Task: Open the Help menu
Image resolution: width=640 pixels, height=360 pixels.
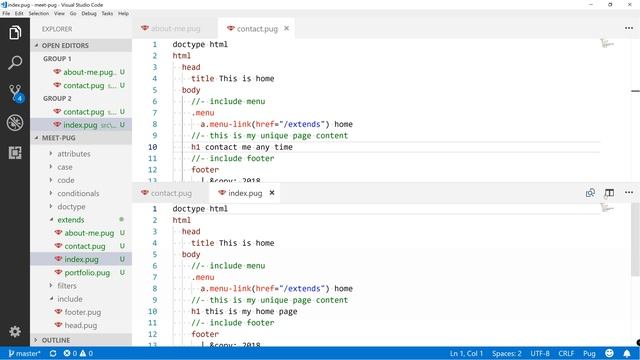Action: tap(123, 13)
